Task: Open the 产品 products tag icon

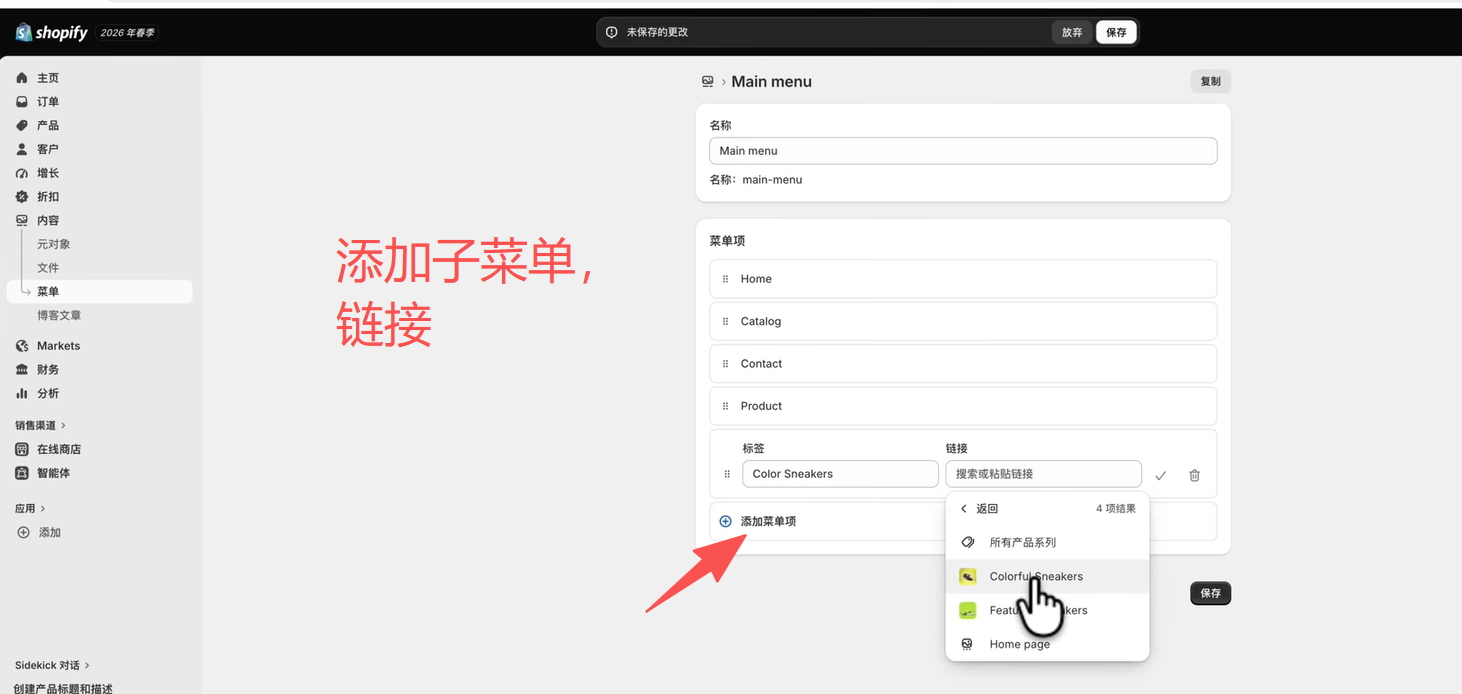Action: [22, 125]
